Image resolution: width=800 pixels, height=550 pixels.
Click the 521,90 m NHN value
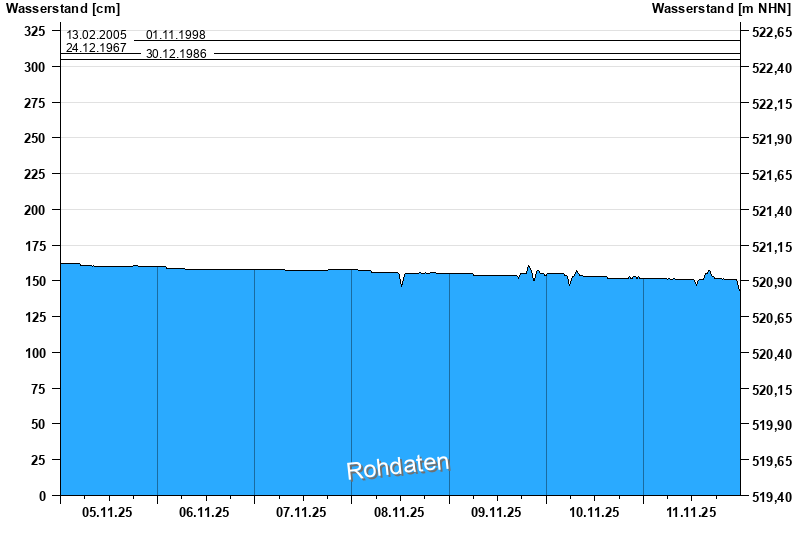772,139
